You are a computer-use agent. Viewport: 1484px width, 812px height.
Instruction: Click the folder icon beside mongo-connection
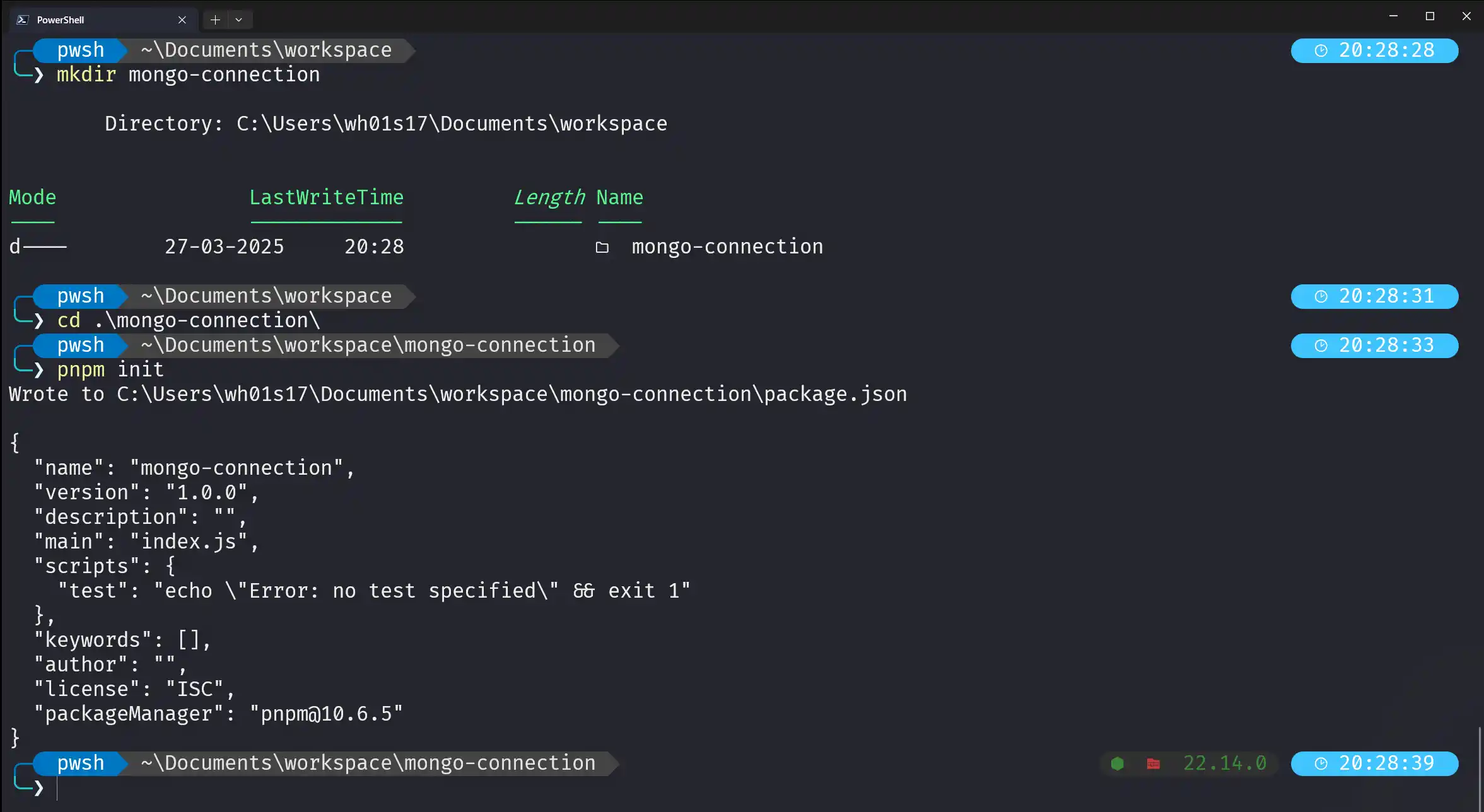(x=602, y=247)
